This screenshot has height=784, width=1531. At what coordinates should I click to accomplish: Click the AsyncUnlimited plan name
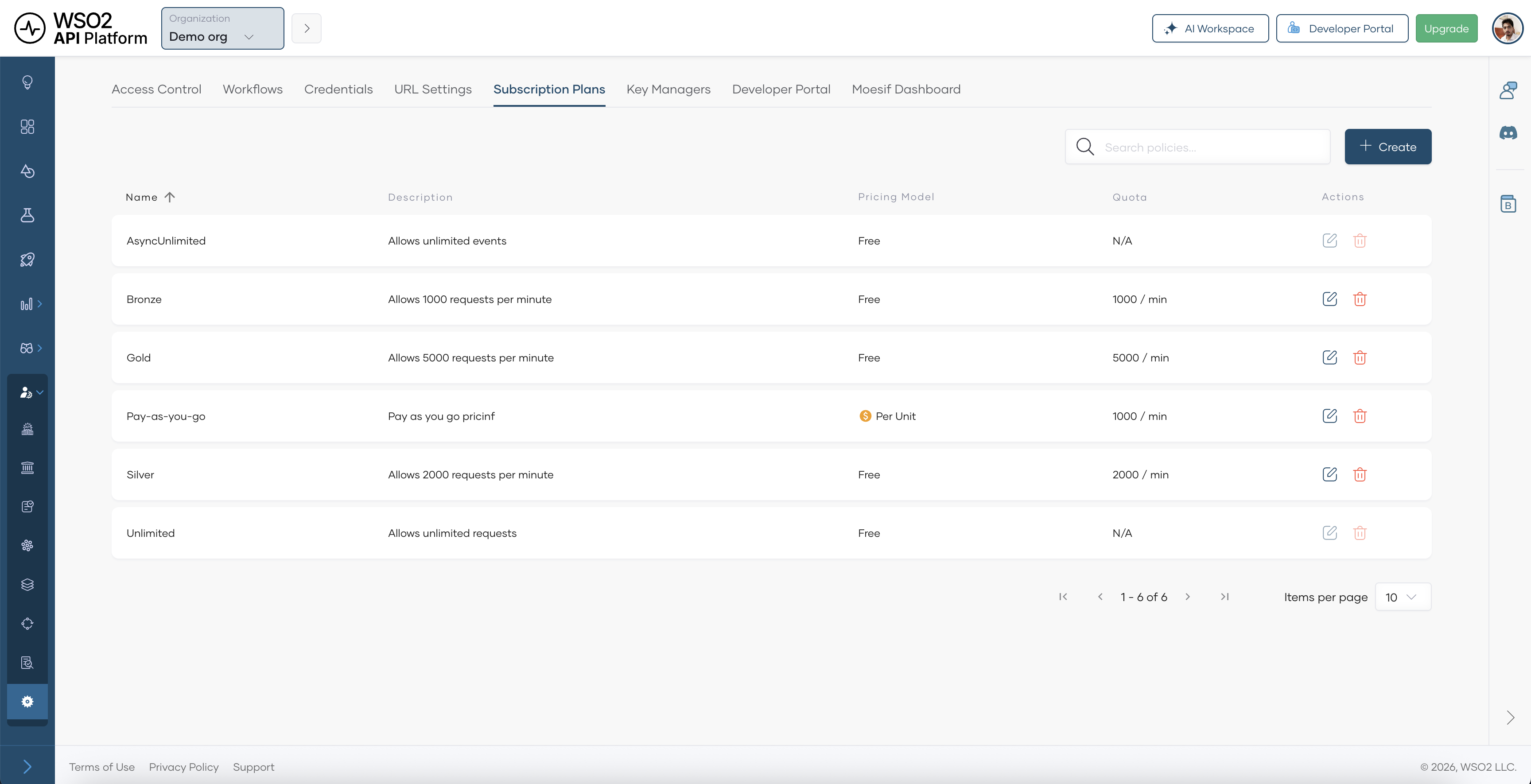click(166, 241)
